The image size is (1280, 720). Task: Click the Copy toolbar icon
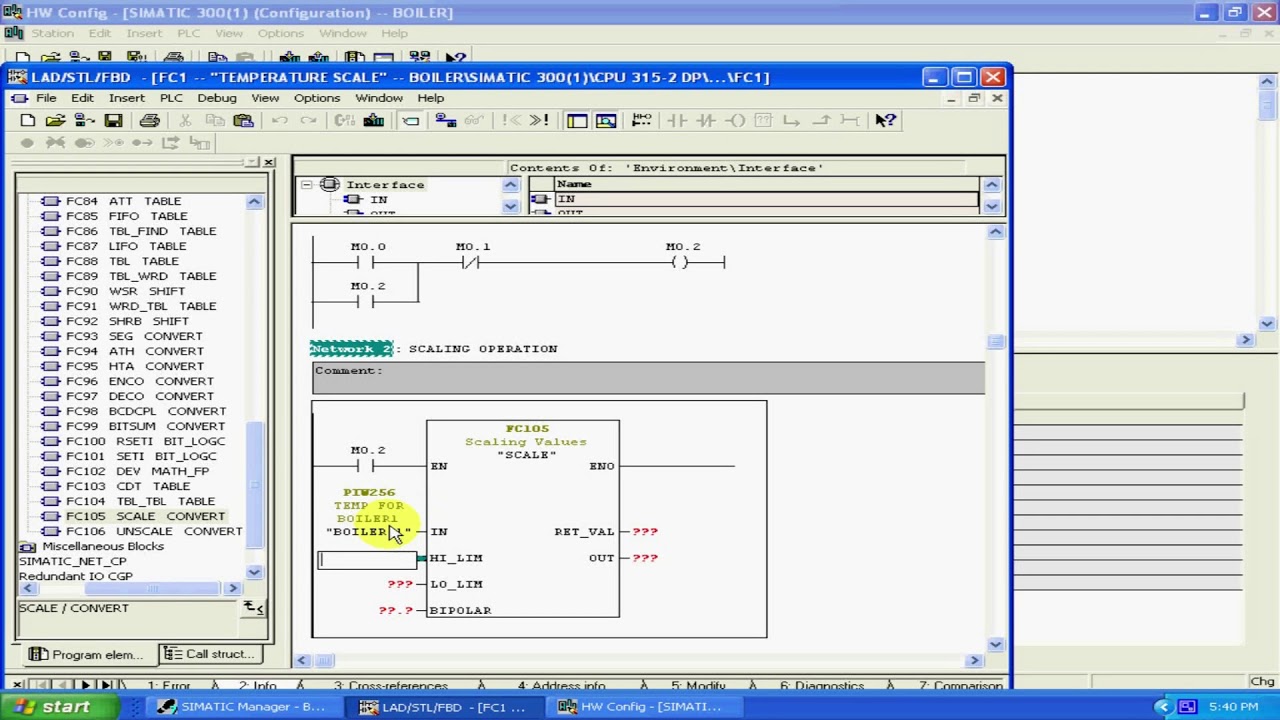[214, 120]
